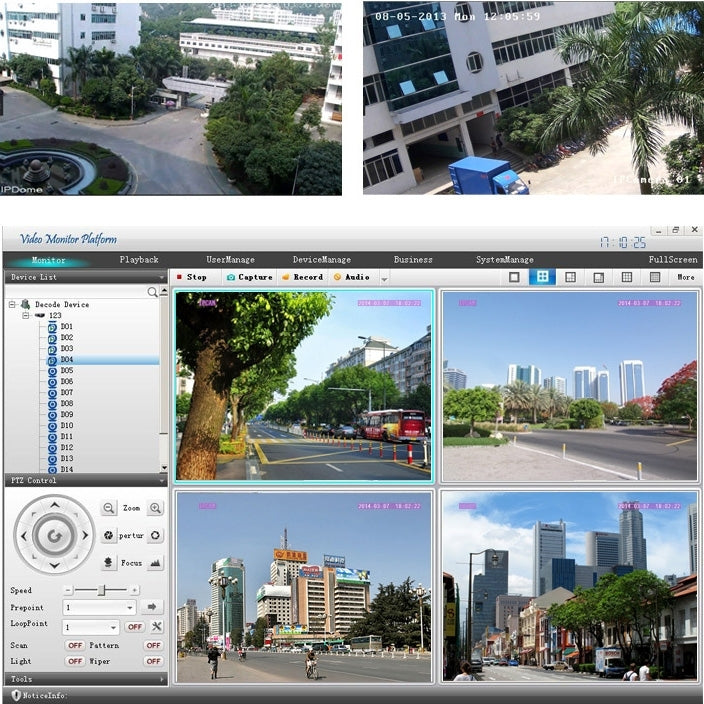The height and width of the screenshot is (704, 704).
Task: Tilt camera up with PTZ arrow
Action: (x=54, y=505)
